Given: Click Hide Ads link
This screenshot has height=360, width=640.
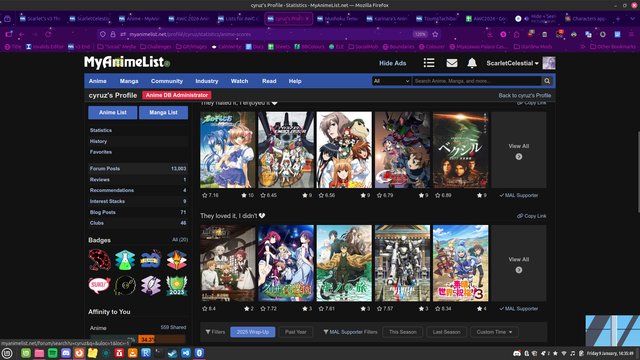Looking at the screenshot, I should [392, 63].
